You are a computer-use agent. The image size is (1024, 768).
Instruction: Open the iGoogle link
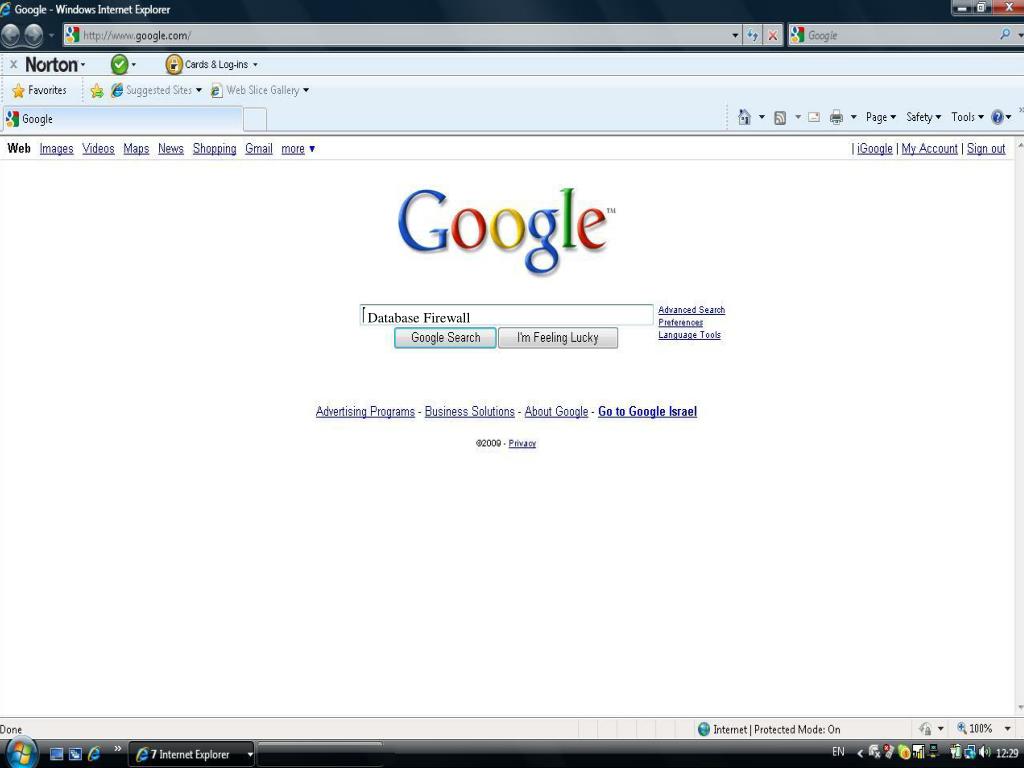[x=874, y=148]
